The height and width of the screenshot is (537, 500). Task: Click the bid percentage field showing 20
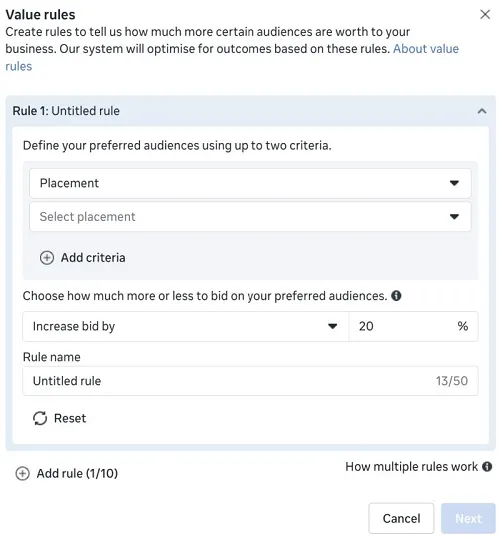coord(413,326)
